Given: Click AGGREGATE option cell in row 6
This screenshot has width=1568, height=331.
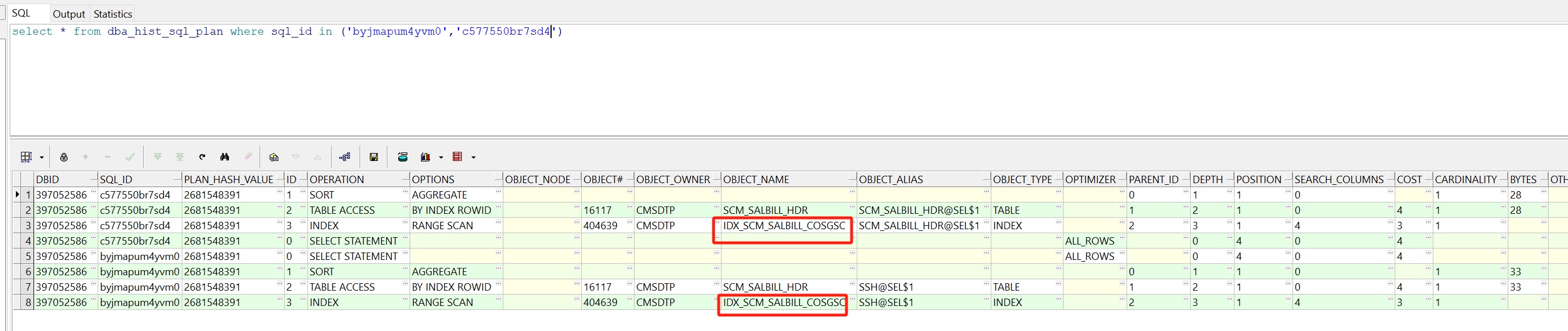Looking at the screenshot, I should point(457,272).
